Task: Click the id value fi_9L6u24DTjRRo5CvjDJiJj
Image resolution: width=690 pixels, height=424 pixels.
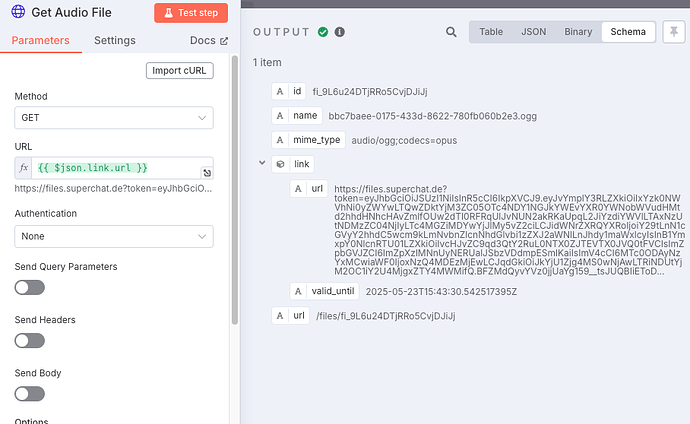Action: click(x=370, y=92)
